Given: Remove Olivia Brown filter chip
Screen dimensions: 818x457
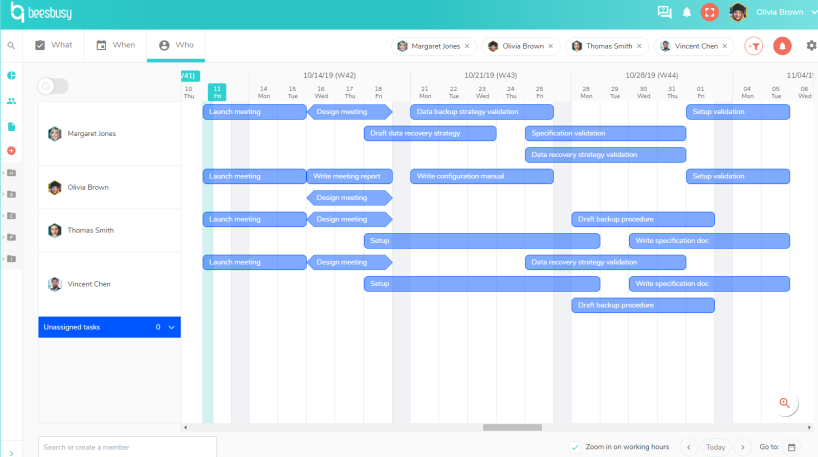Looking at the screenshot, I should [550, 46].
